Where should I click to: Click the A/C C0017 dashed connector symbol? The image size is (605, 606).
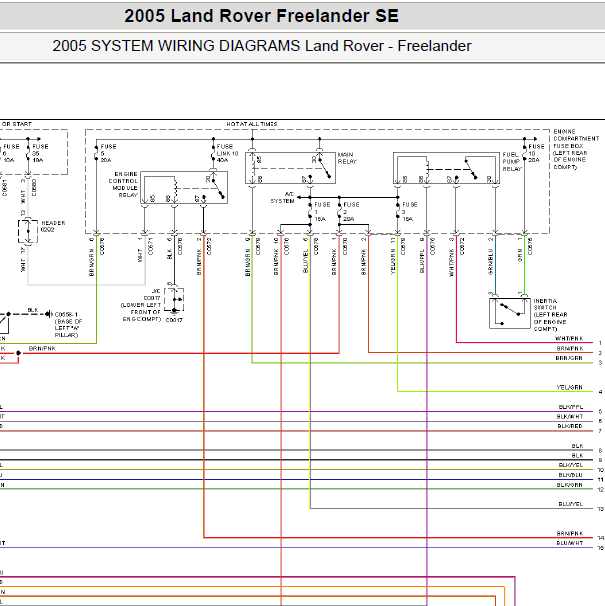(x=174, y=299)
